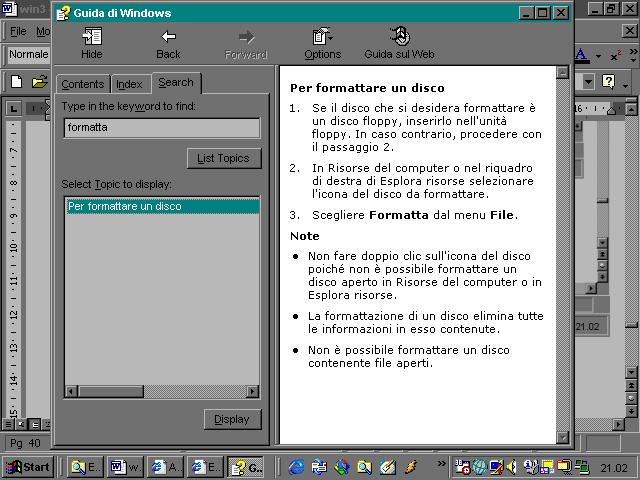Close the Word document with menu-bar X
This screenshot has height=480, width=640.
[630, 31]
